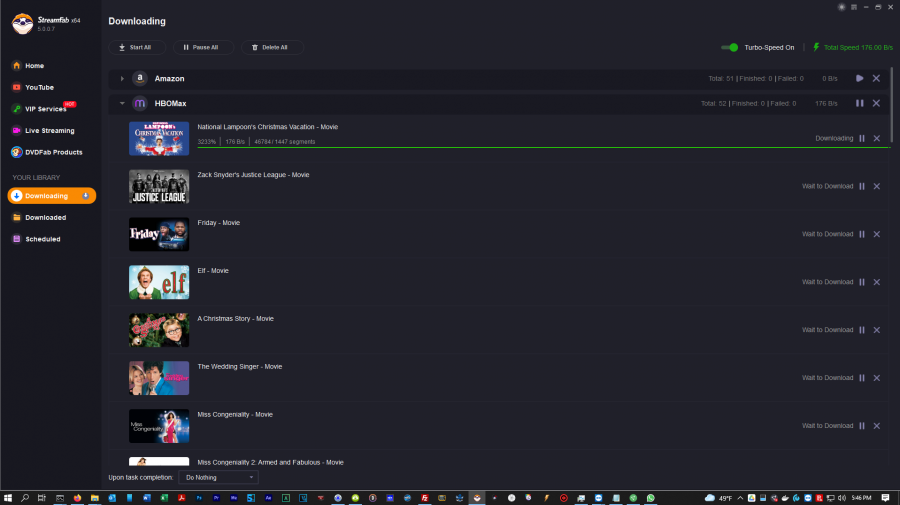
Task: Open the YouTube section
Action: [x=39, y=87]
